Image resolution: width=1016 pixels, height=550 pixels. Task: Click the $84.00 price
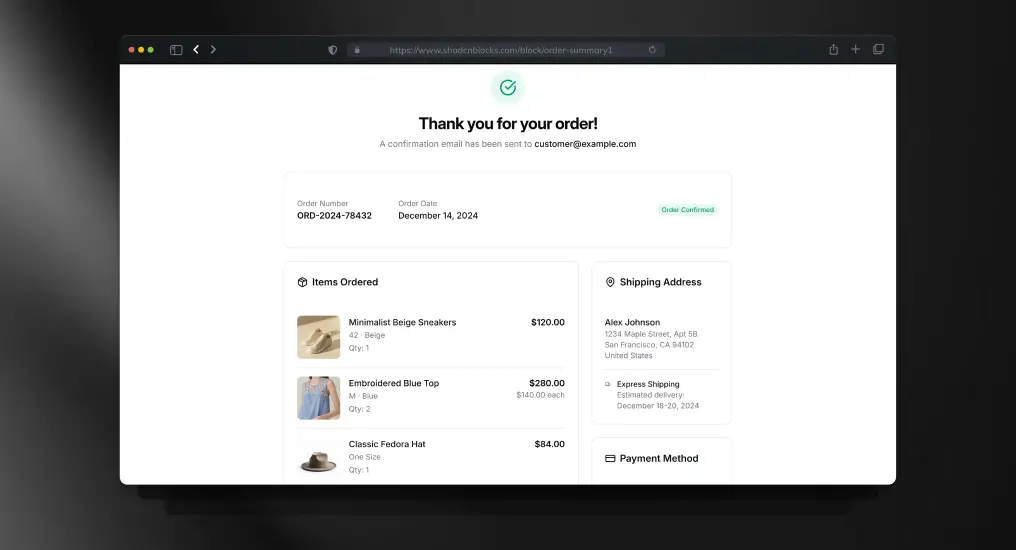[x=549, y=444]
